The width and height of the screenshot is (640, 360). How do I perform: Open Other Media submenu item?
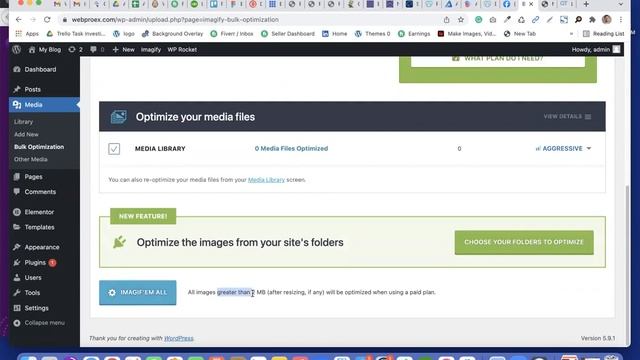click(31, 159)
